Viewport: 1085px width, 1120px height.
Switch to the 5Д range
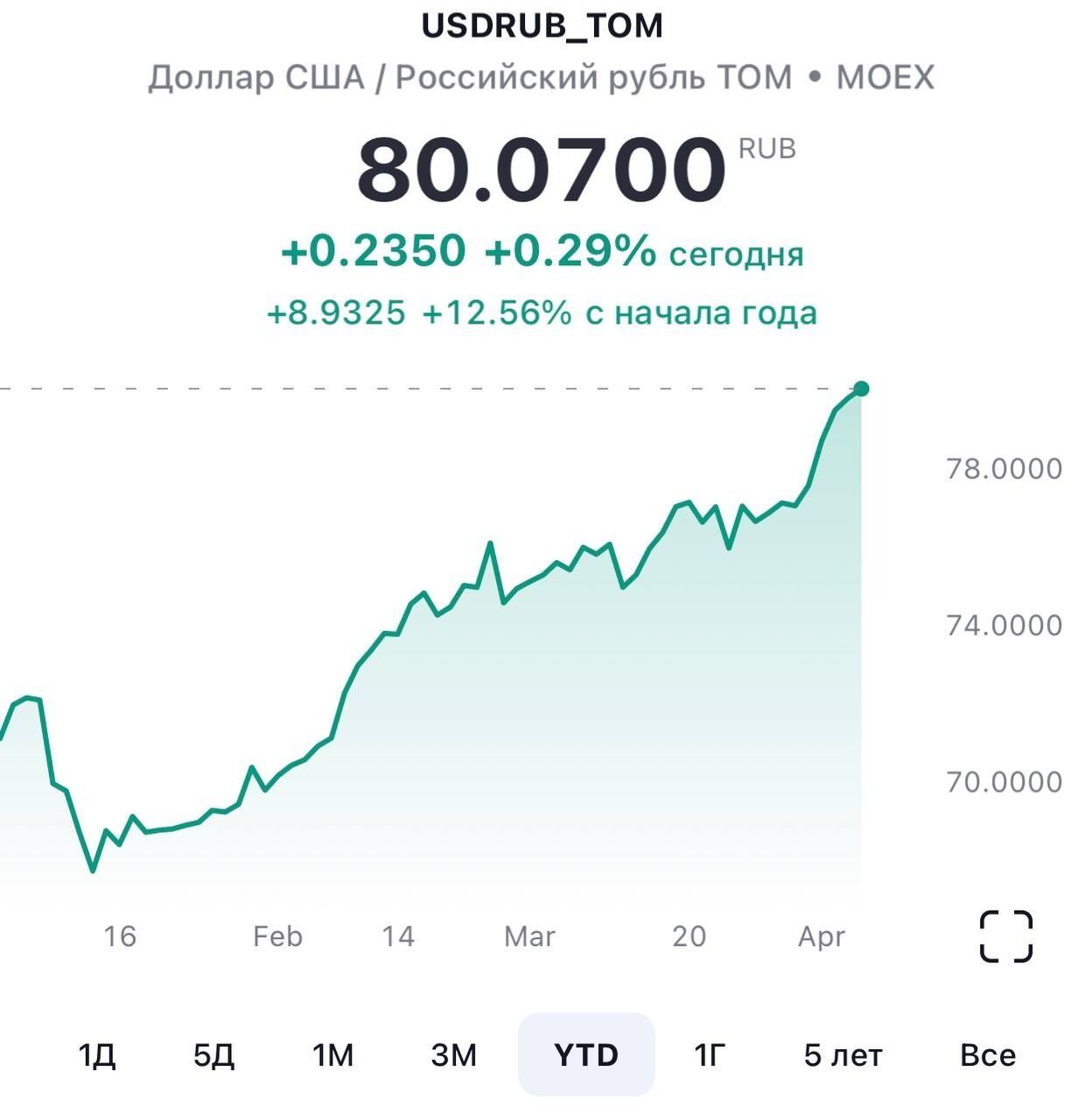213,1055
